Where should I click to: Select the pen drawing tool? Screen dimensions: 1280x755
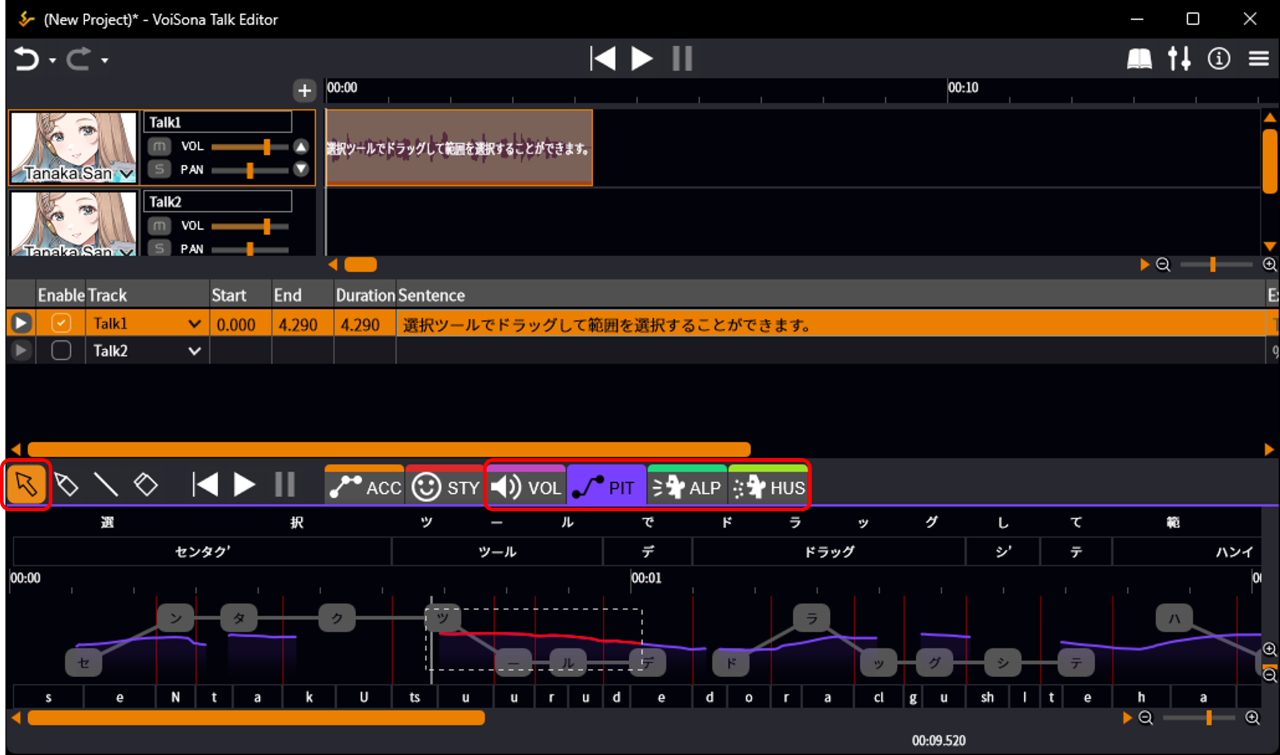66,485
